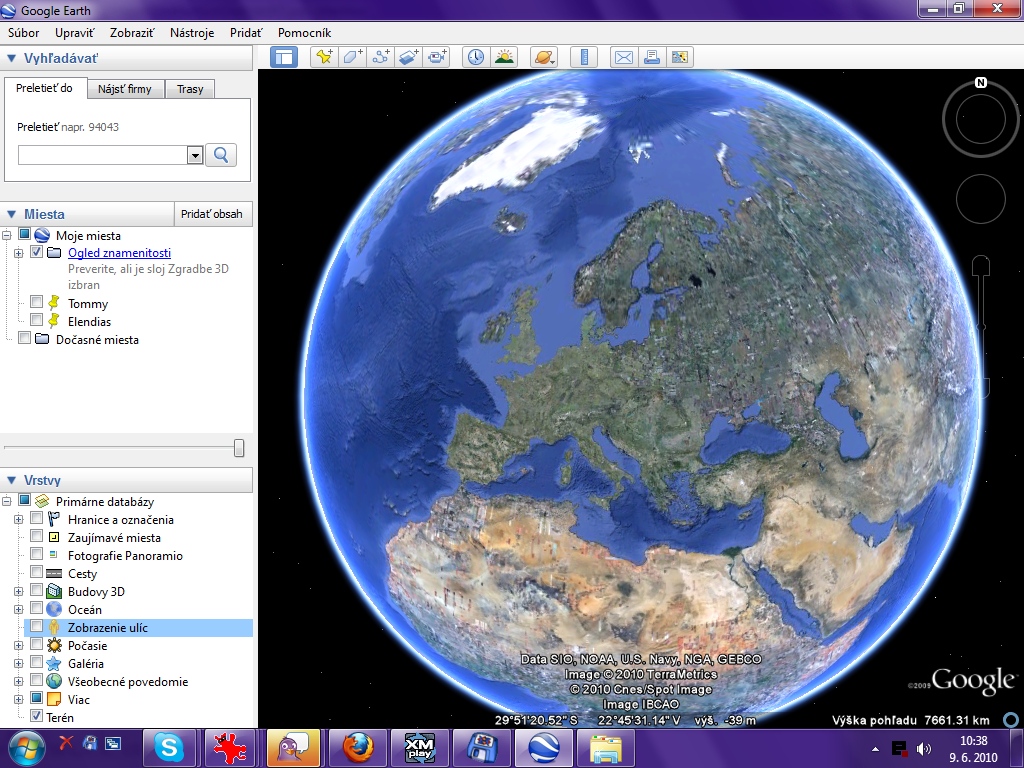
Task: Enable the Budovy 3D layer
Action: point(37,590)
